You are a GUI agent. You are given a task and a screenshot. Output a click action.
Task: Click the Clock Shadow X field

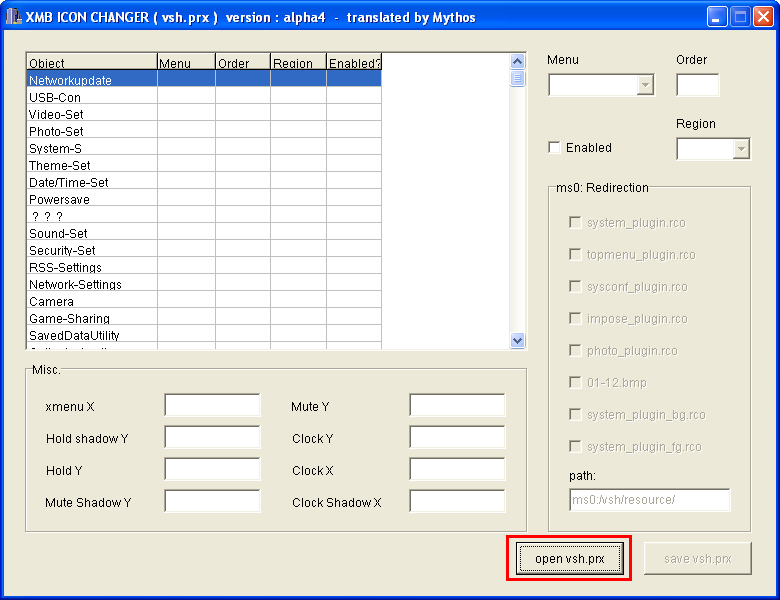tap(457, 501)
